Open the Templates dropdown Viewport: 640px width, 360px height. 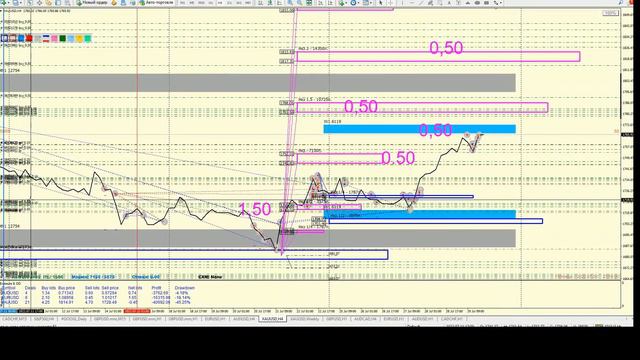367,2
